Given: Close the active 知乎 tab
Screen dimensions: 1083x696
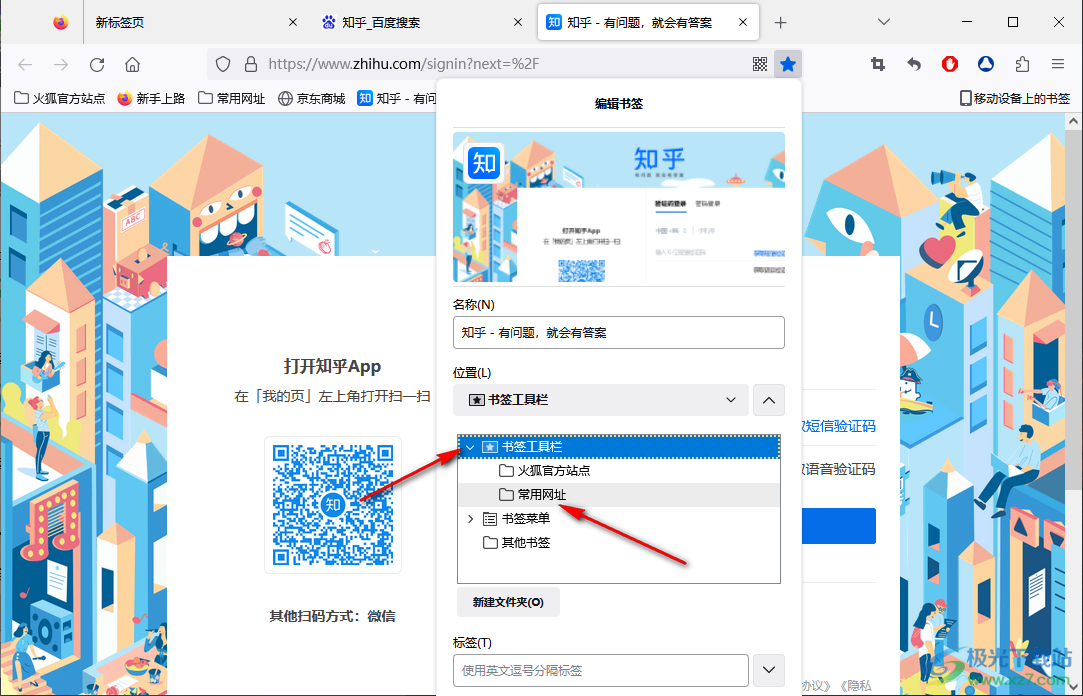Looking at the screenshot, I should click(742, 23).
